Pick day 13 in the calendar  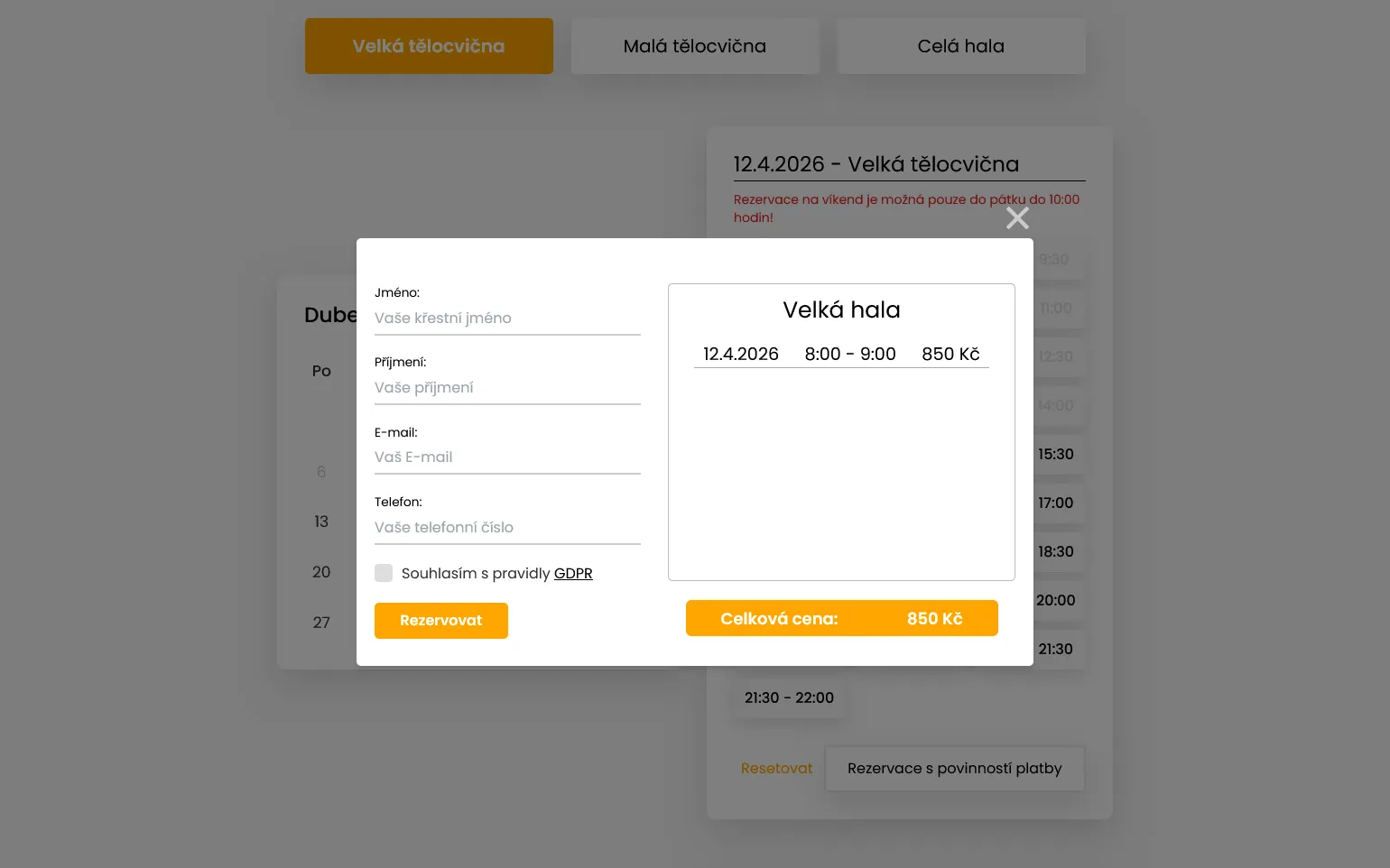321,522
